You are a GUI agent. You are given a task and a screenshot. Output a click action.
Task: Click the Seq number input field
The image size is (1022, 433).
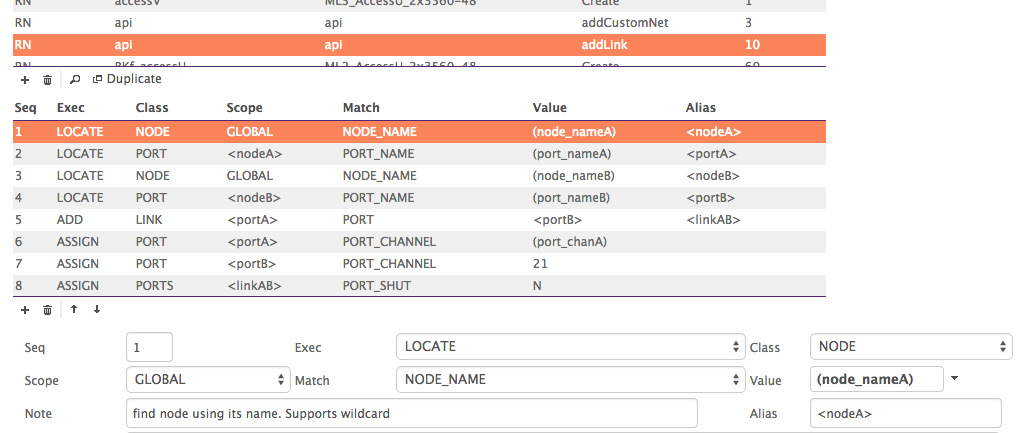click(x=150, y=346)
